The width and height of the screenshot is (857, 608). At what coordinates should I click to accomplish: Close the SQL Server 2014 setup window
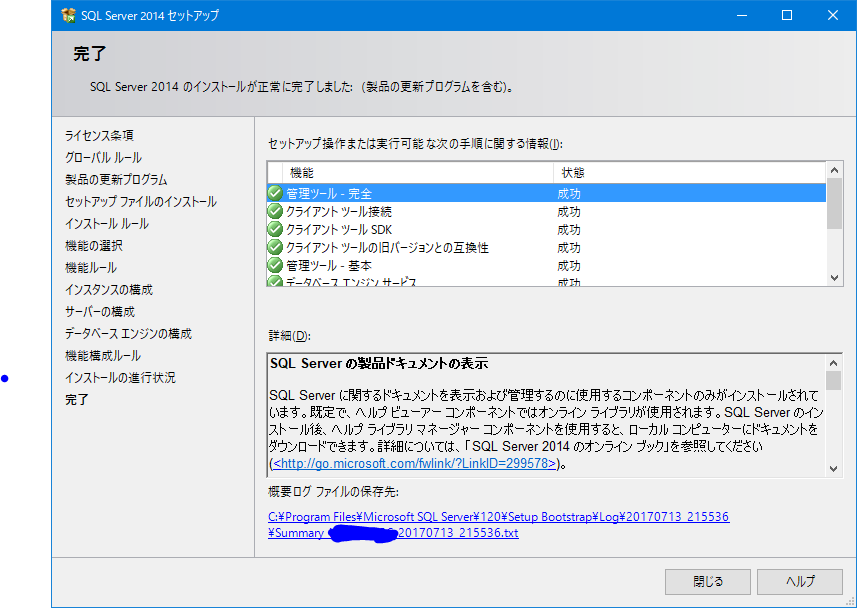pos(832,15)
